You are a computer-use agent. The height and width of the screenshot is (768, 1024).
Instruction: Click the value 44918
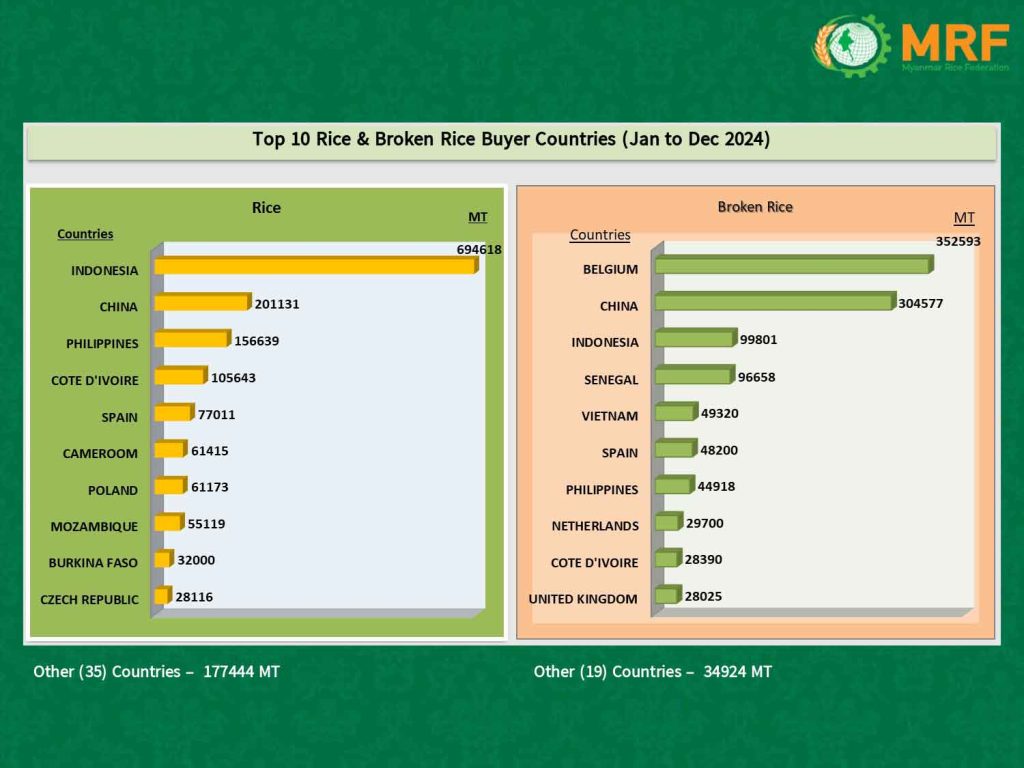pos(716,487)
